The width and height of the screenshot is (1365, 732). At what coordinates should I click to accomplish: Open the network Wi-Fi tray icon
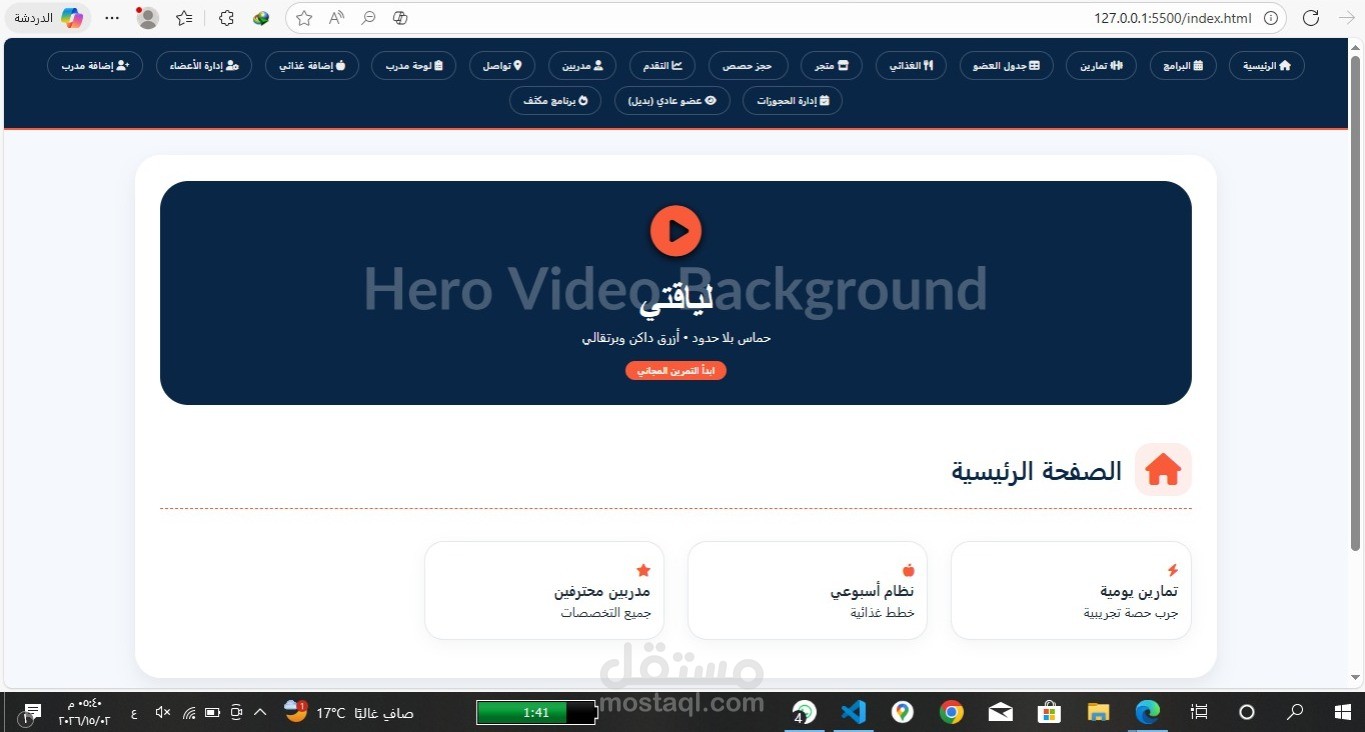(x=188, y=712)
